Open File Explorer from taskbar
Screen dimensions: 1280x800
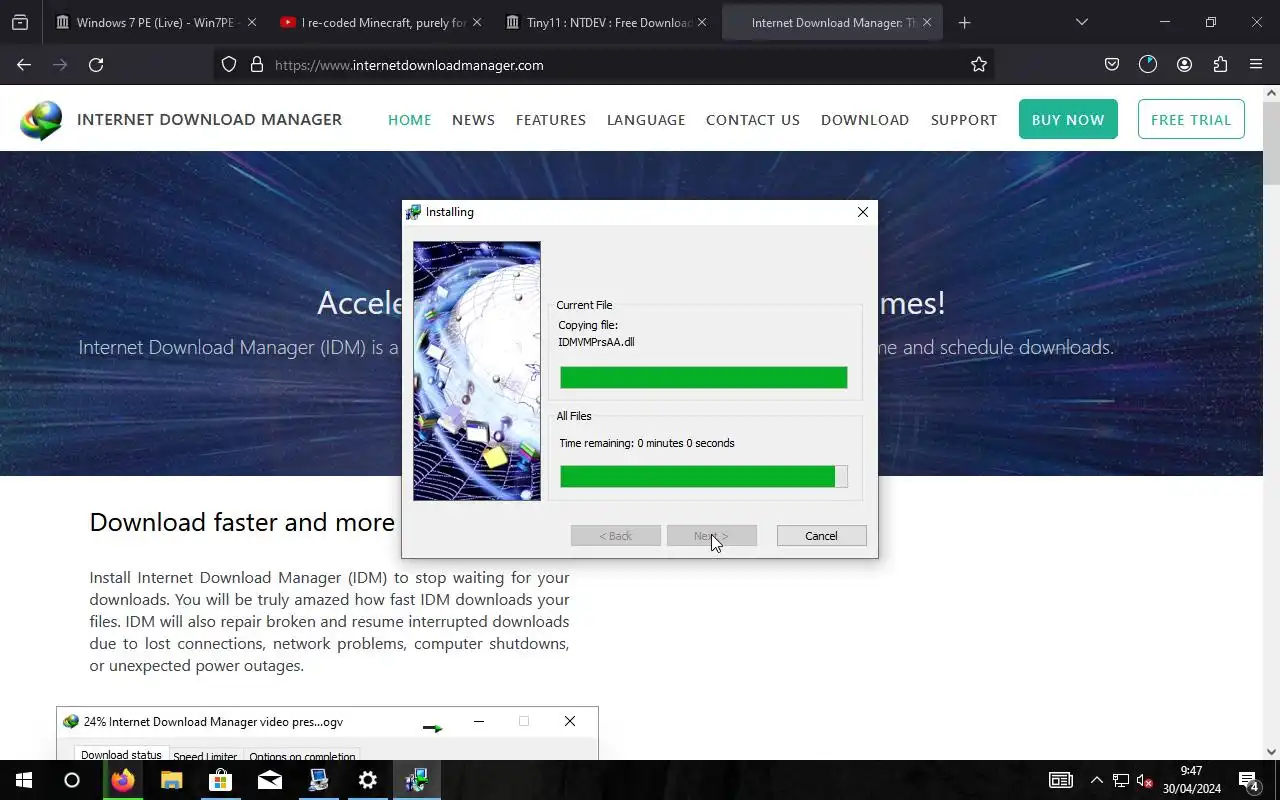click(x=172, y=780)
